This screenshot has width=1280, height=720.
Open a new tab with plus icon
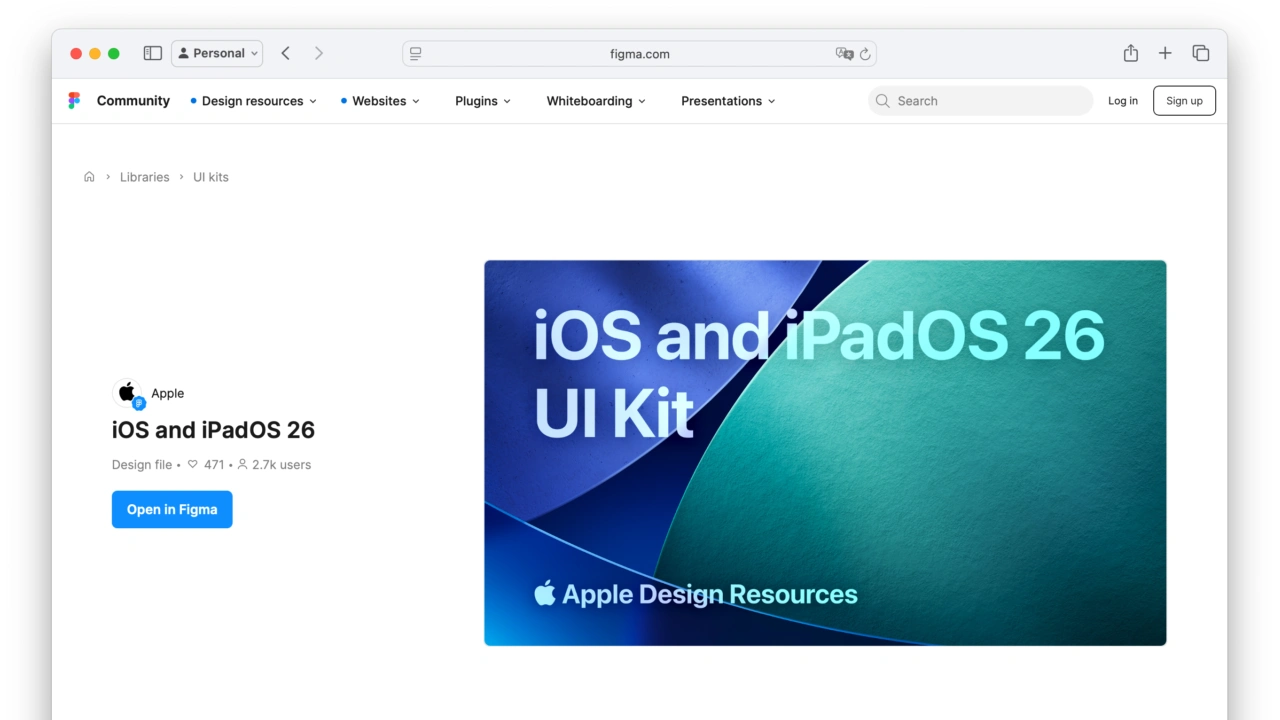click(x=1165, y=54)
